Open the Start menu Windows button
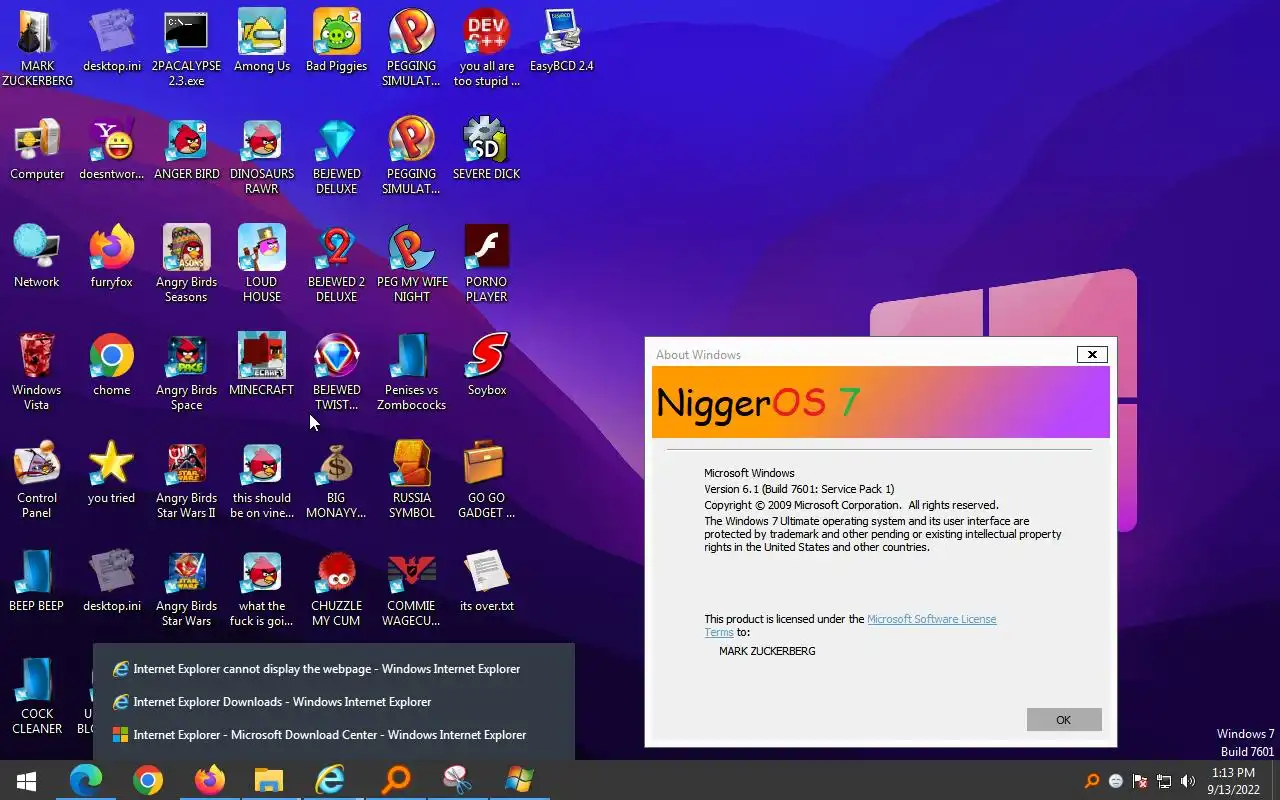Image resolution: width=1280 pixels, height=800 pixels. point(26,780)
